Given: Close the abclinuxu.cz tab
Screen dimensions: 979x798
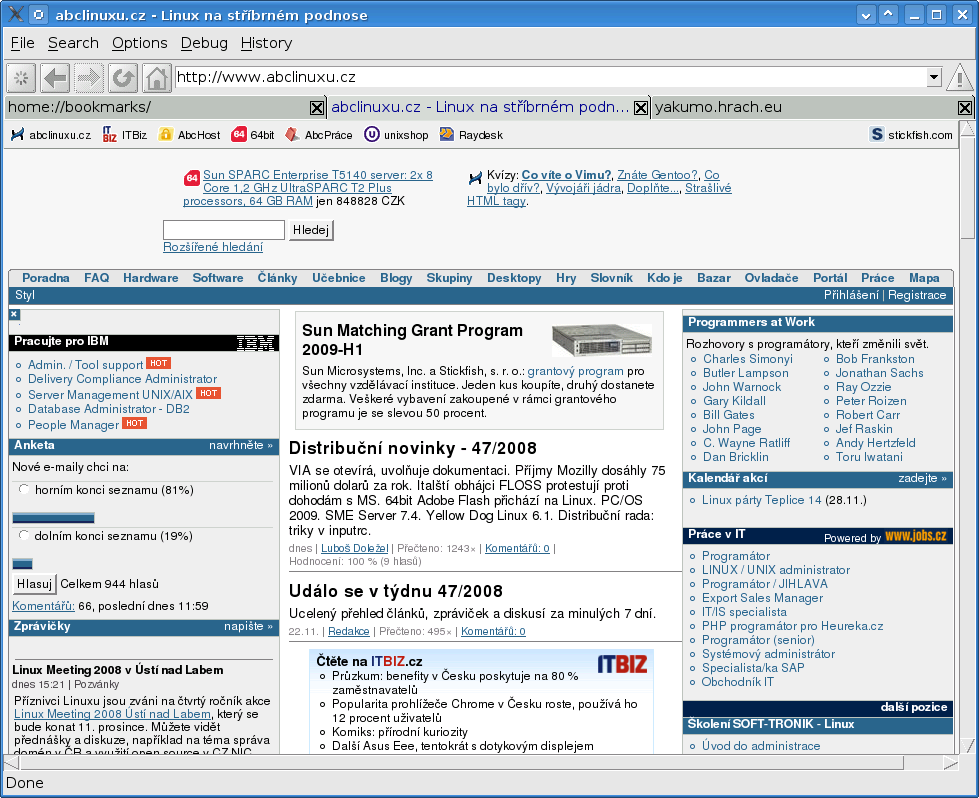Looking at the screenshot, I should [641, 108].
